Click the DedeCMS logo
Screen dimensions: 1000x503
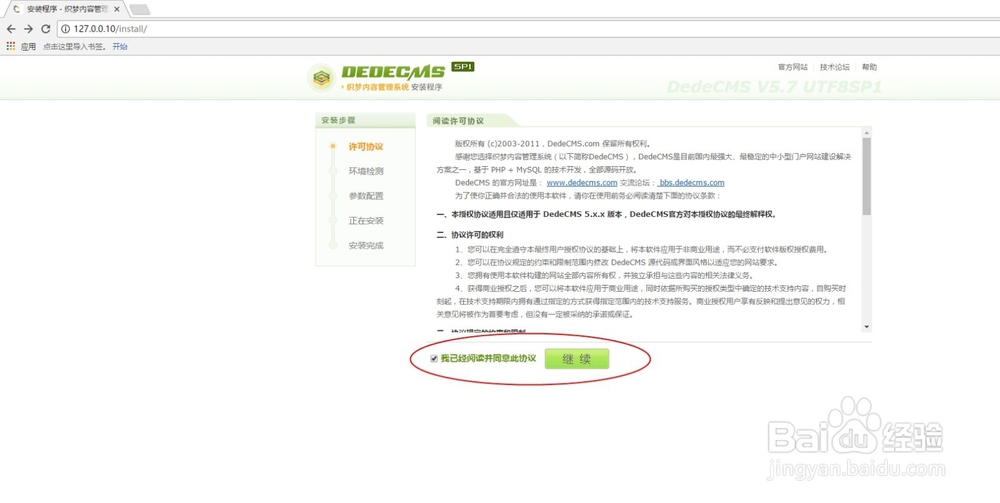tap(390, 78)
